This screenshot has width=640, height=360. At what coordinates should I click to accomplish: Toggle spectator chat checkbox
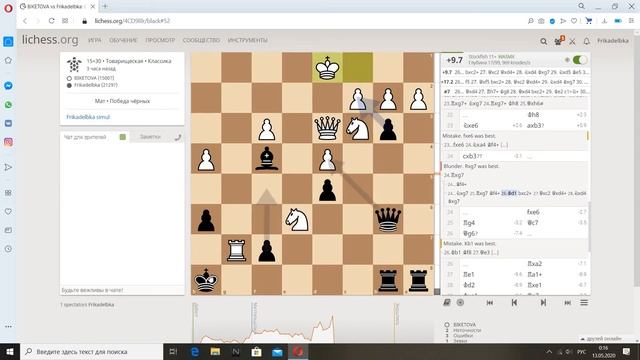[122, 137]
